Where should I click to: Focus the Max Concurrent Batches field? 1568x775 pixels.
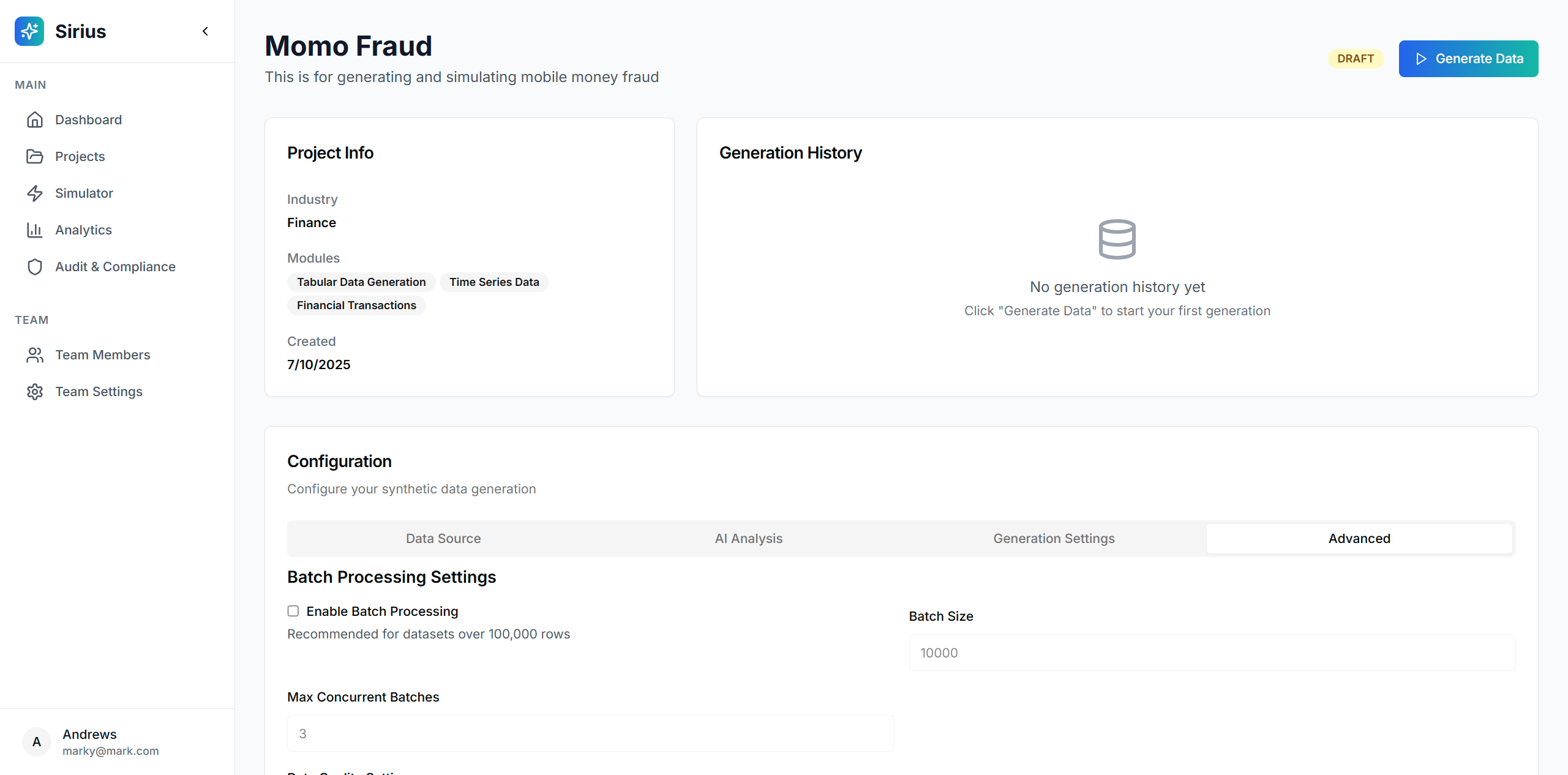coord(590,733)
